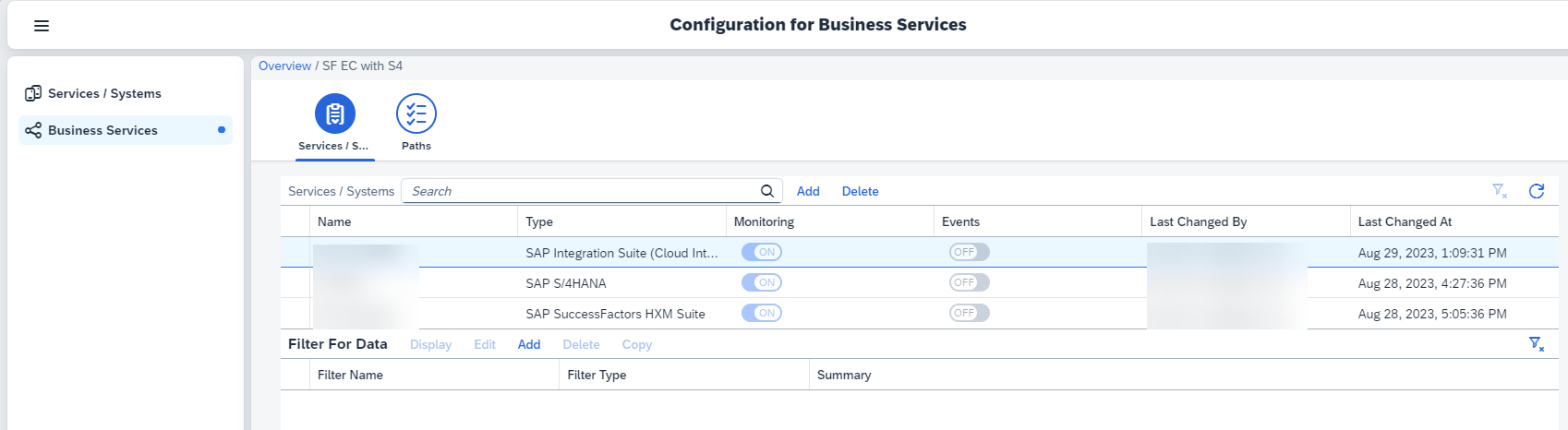Click Add in Filter For Data toolbar
The height and width of the screenshot is (430, 1568).
529,344
